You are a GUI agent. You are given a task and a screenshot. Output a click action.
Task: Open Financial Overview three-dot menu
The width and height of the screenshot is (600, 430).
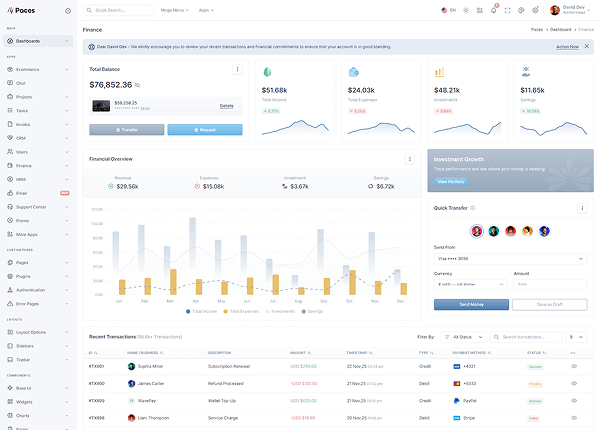click(x=409, y=159)
